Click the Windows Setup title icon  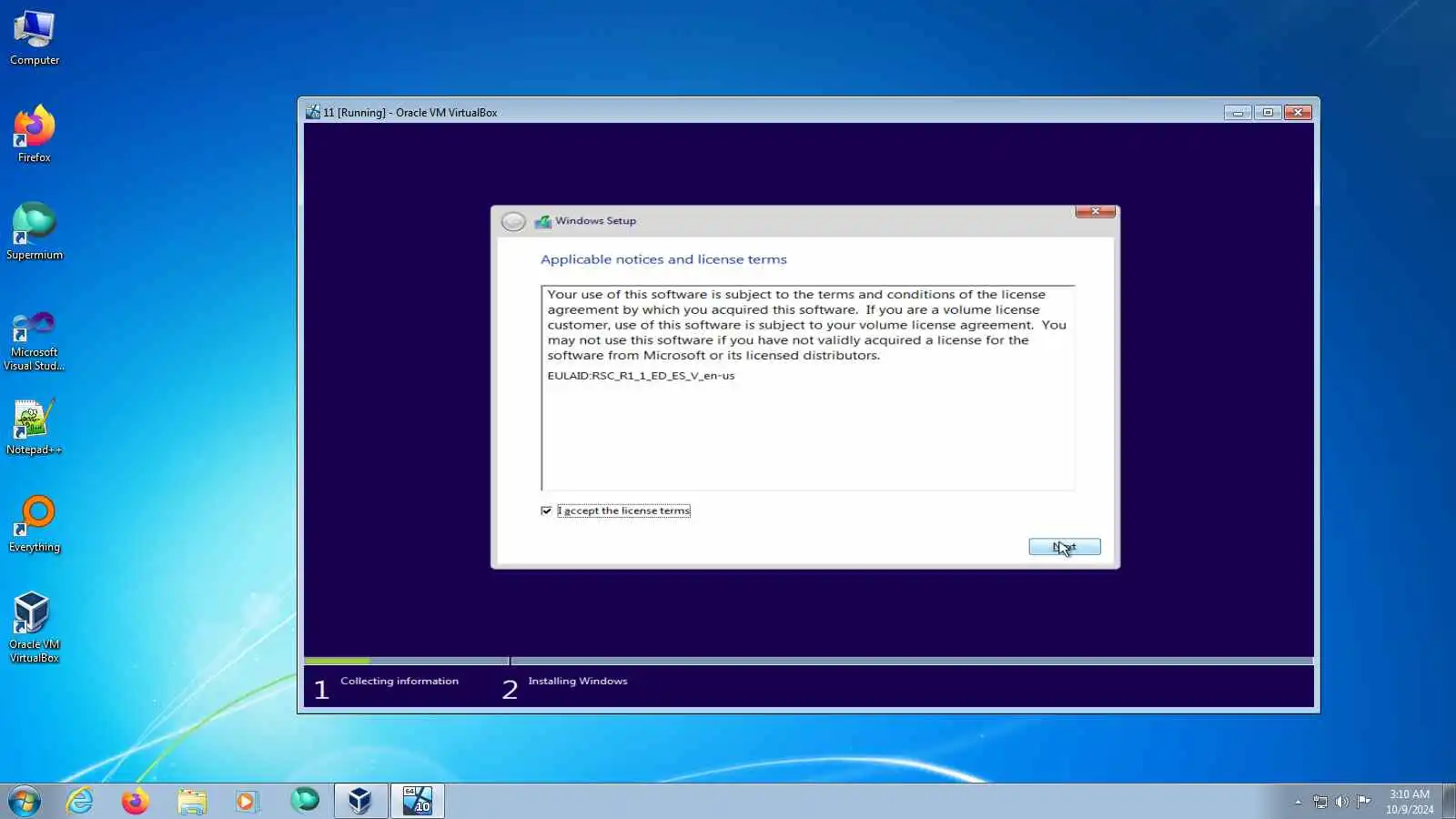pos(543,221)
